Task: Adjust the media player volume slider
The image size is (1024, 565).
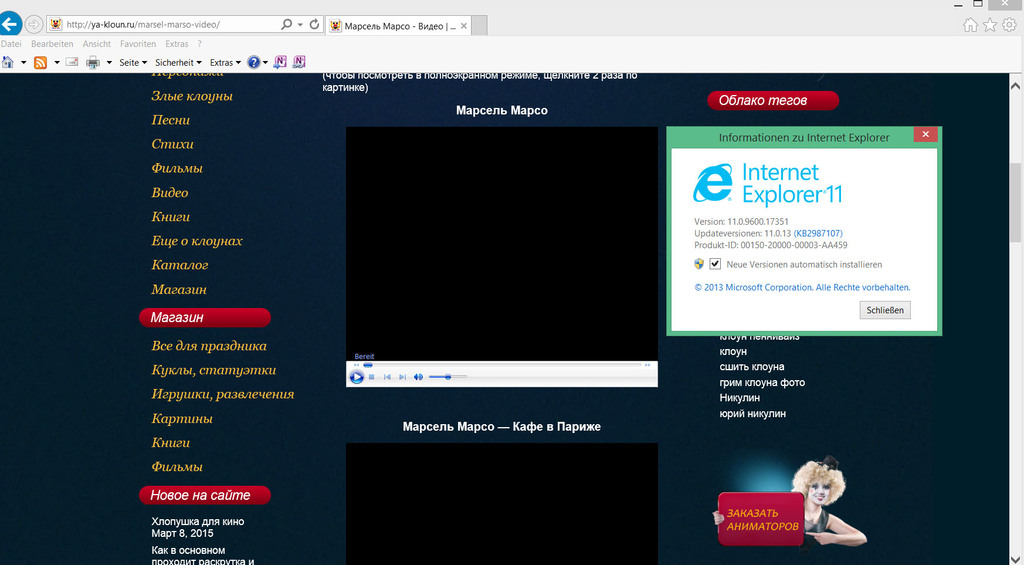Action: point(448,377)
